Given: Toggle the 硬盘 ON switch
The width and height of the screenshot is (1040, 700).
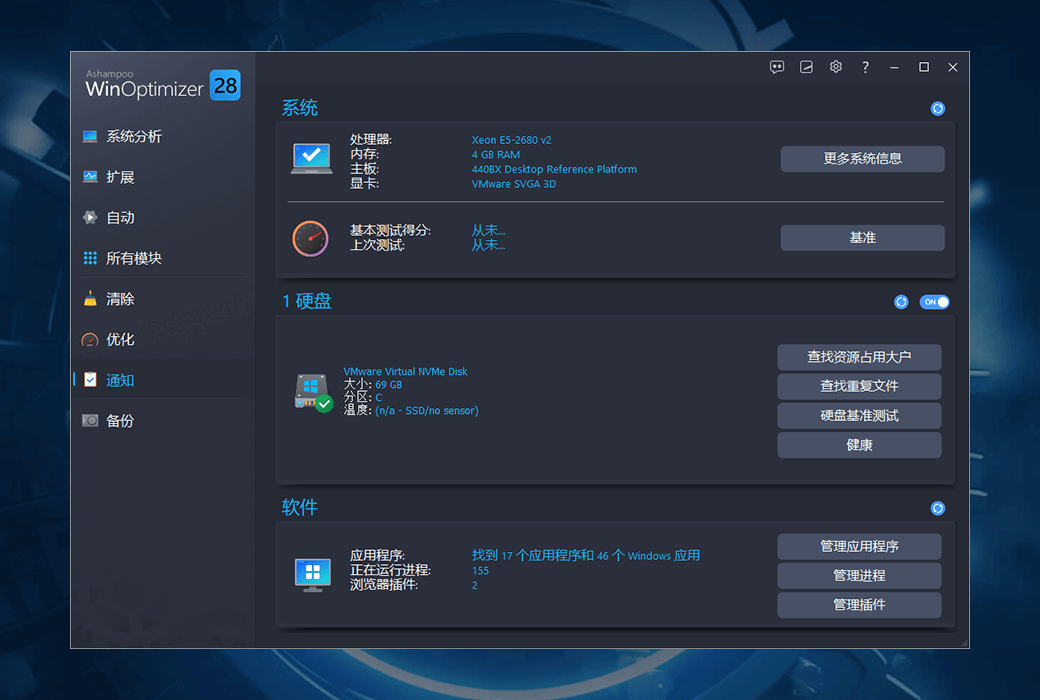Looking at the screenshot, I should click(x=934, y=302).
